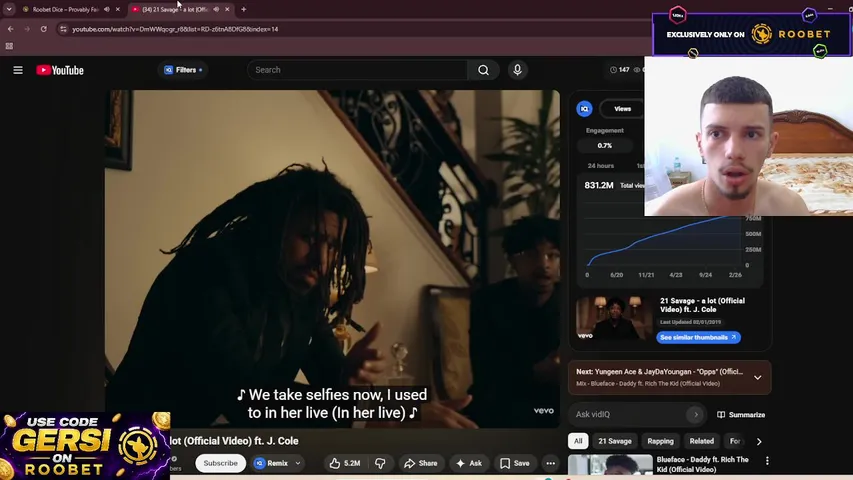
Task: Mute audio on the Roobet Dice tab
Action: coord(107,9)
